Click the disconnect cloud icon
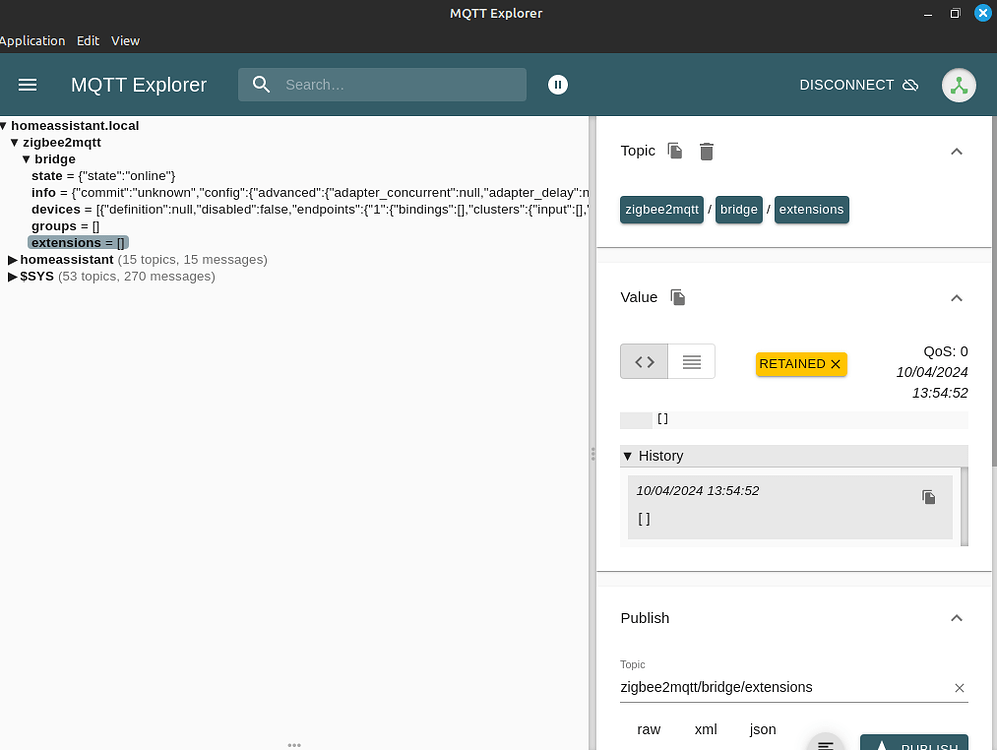The height and width of the screenshot is (750, 997). pyautogui.click(x=911, y=85)
